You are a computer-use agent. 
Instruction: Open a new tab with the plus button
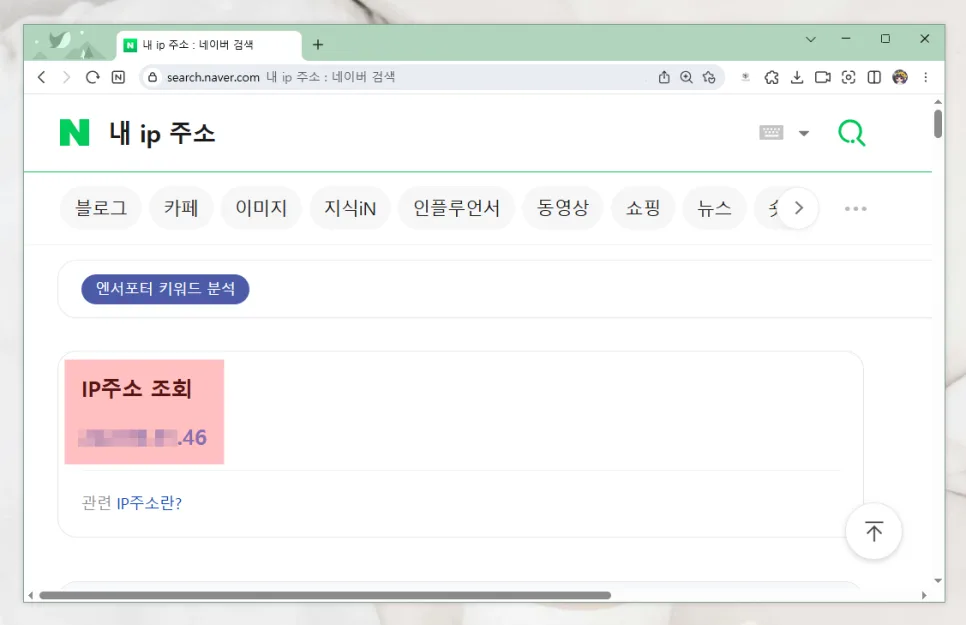point(318,44)
